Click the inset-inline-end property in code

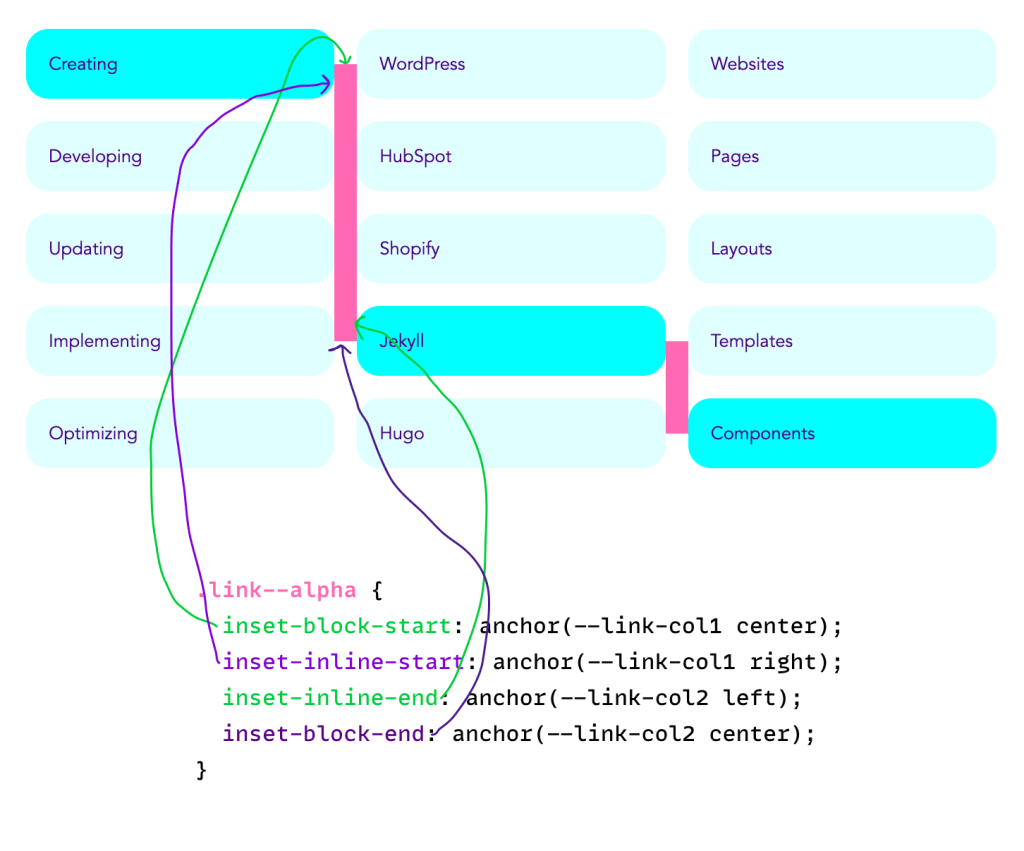point(329,698)
